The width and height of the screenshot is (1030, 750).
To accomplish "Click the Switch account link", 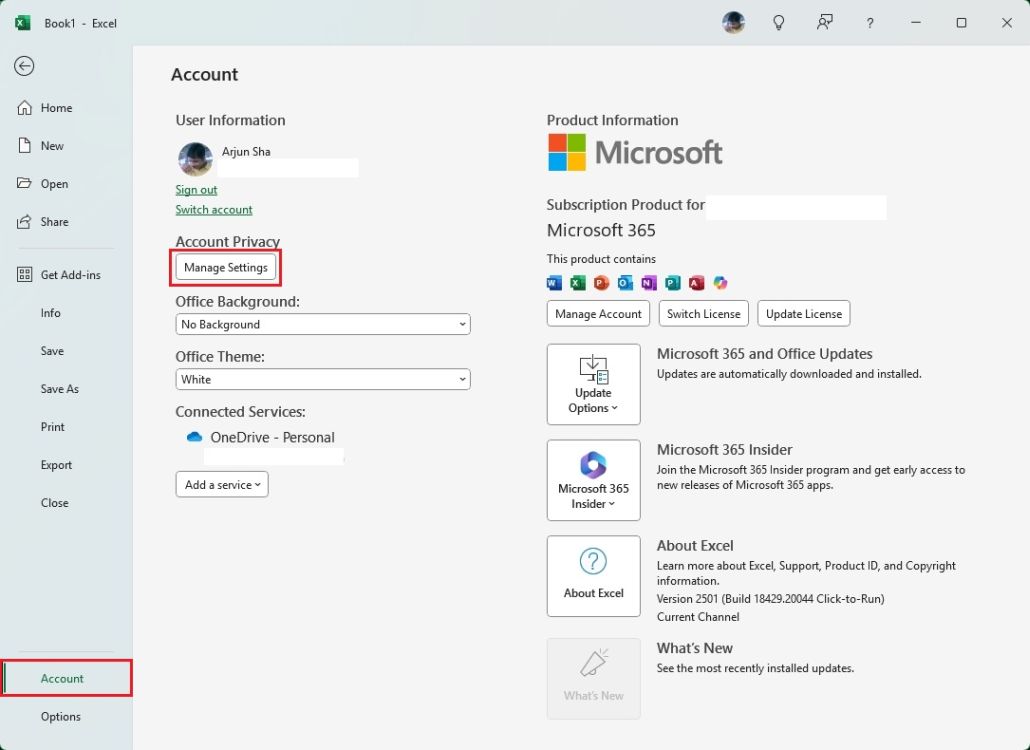I will (214, 210).
